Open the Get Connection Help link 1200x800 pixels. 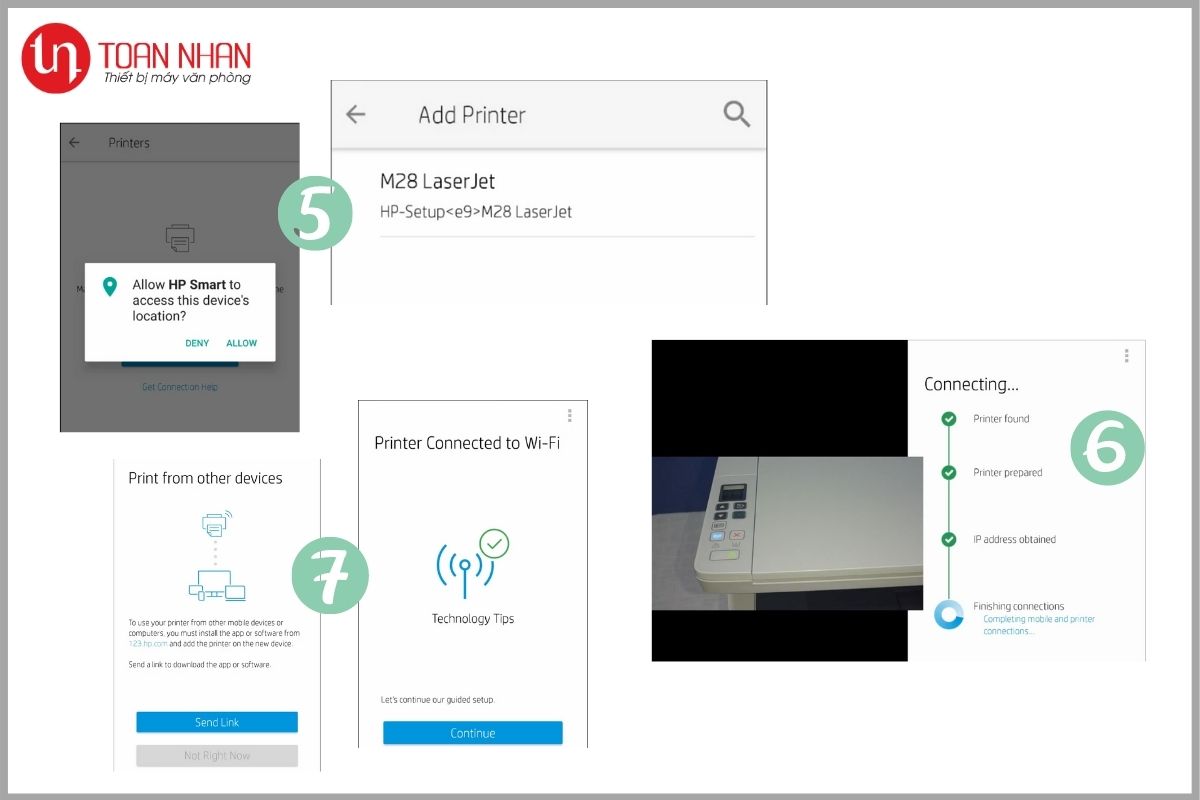pyautogui.click(x=180, y=387)
